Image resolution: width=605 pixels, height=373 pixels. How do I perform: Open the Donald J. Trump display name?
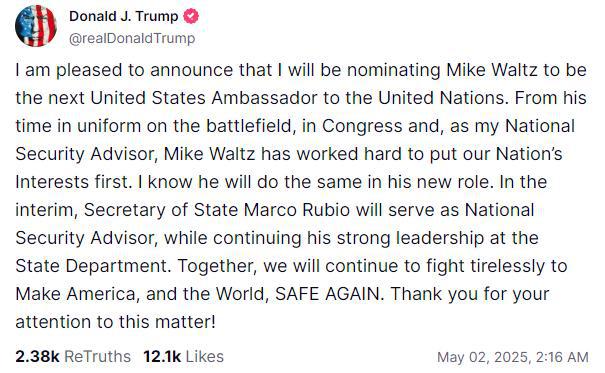point(123,17)
